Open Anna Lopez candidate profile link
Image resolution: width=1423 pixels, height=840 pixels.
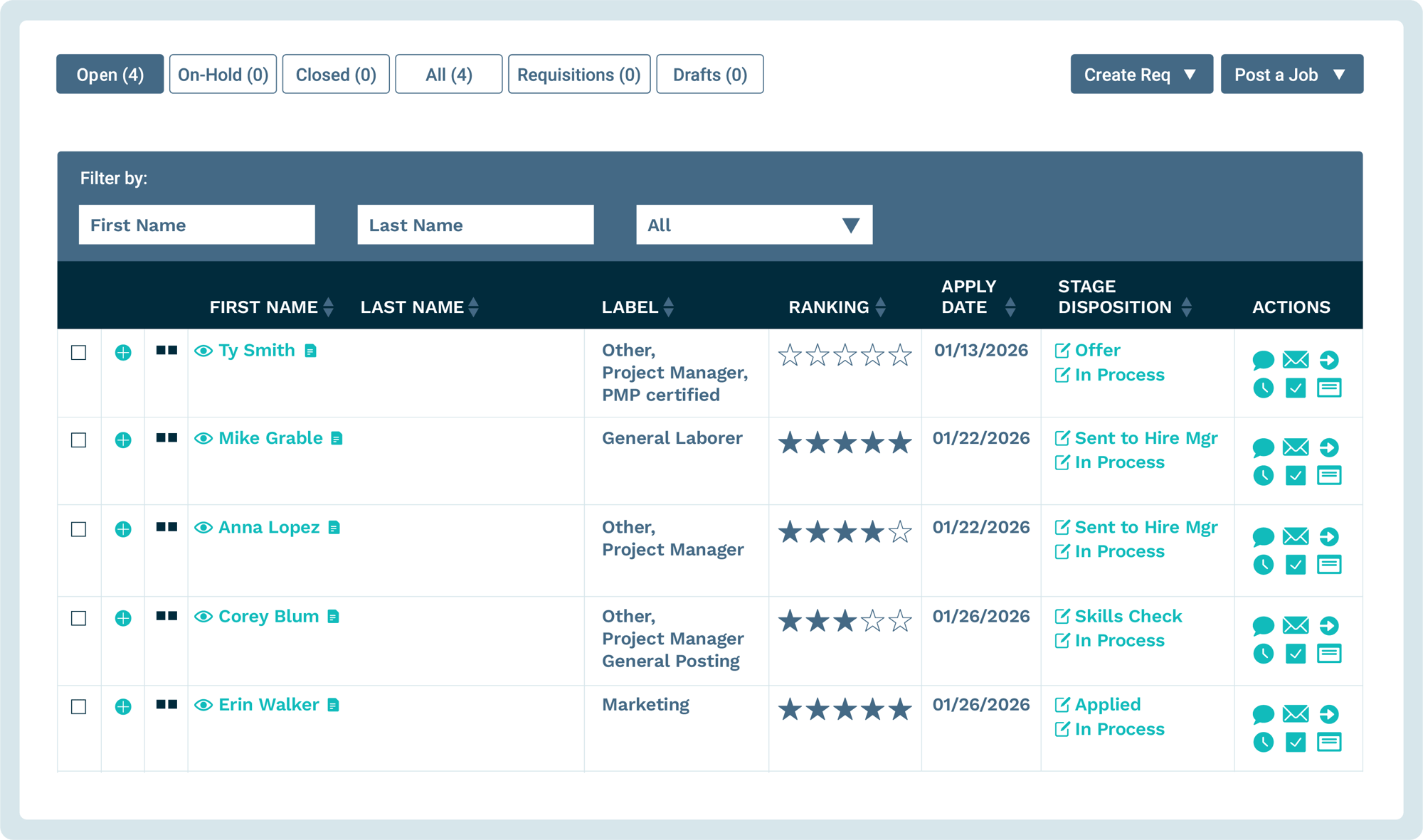click(269, 527)
